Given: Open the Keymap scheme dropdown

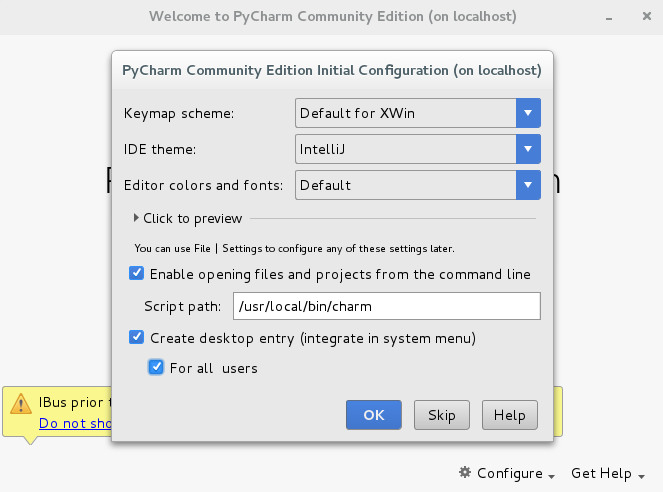Looking at the screenshot, I should (418, 113).
